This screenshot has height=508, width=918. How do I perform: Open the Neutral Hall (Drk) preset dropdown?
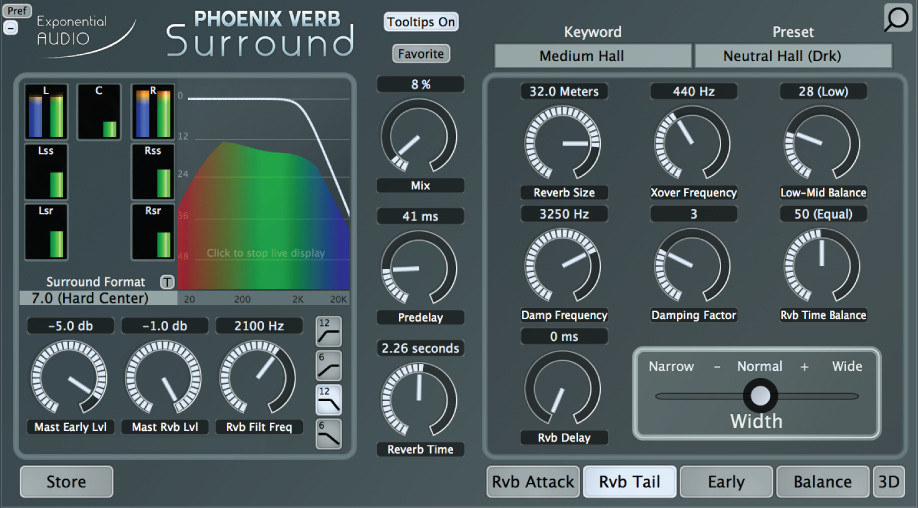pyautogui.click(x=793, y=56)
